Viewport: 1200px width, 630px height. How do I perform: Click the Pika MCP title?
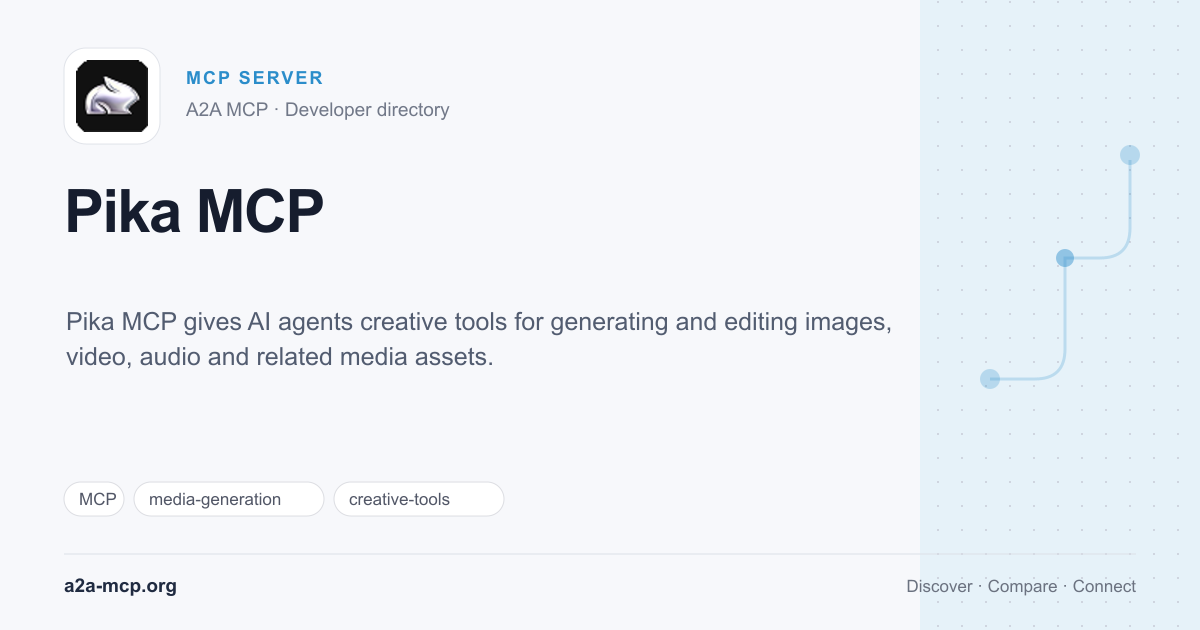pyautogui.click(x=195, y=212)
